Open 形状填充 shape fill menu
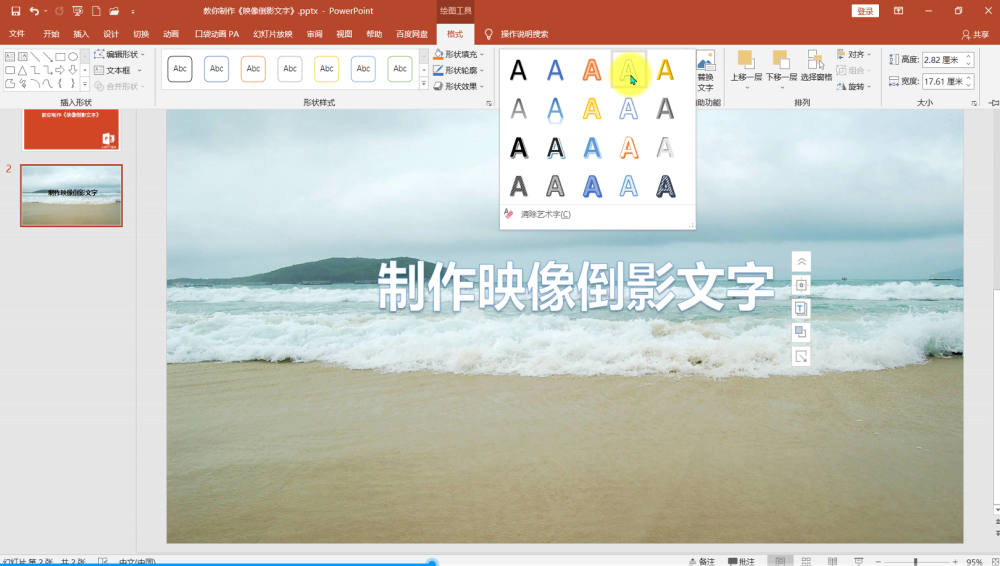Viewport: 1000px width, 566px height. [x=459, y=54]
